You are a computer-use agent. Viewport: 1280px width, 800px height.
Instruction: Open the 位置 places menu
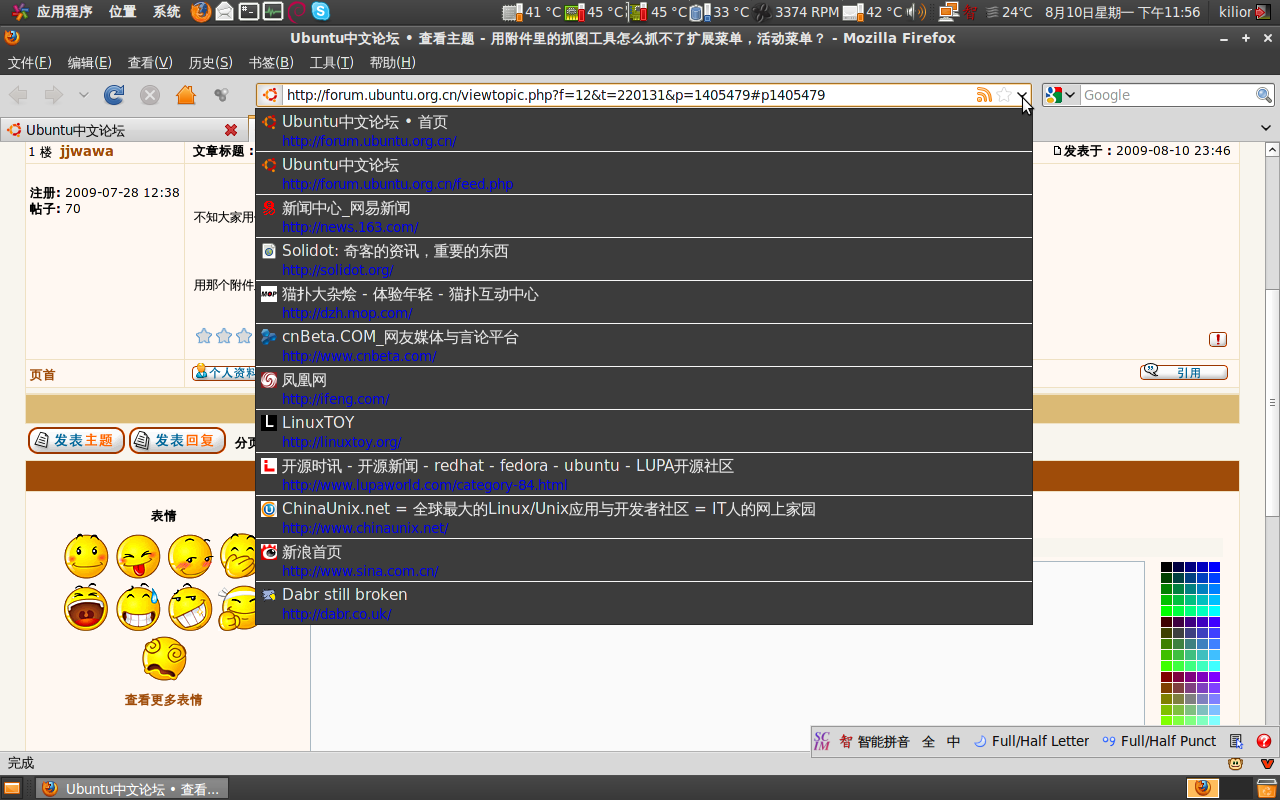point(123,12)
